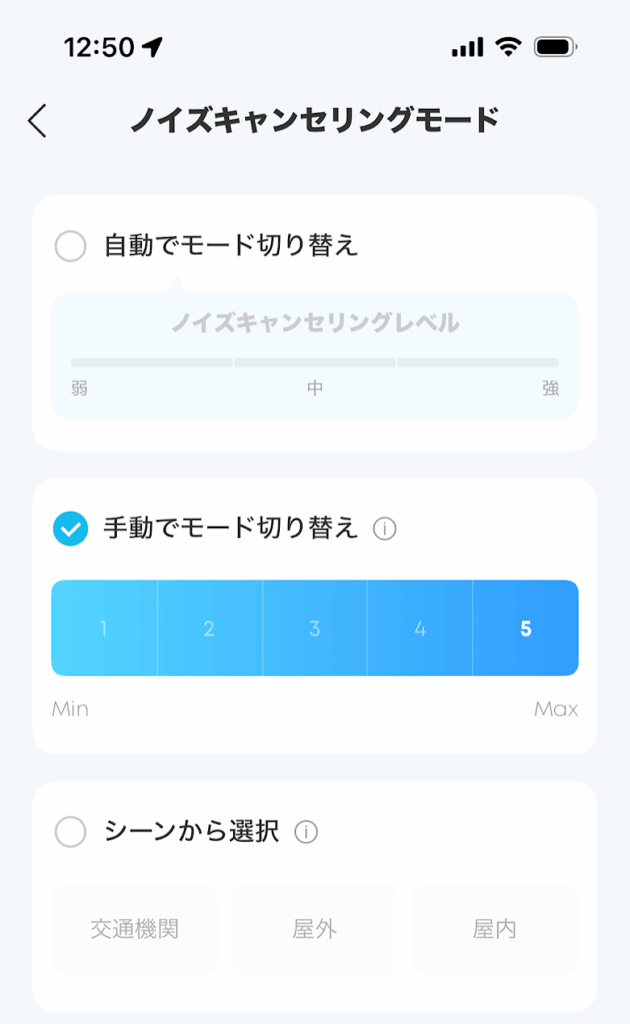Set manual noise cancelling level to 1
The width and height of the screenshot is (630, 1024).
[x=104, y=629]
